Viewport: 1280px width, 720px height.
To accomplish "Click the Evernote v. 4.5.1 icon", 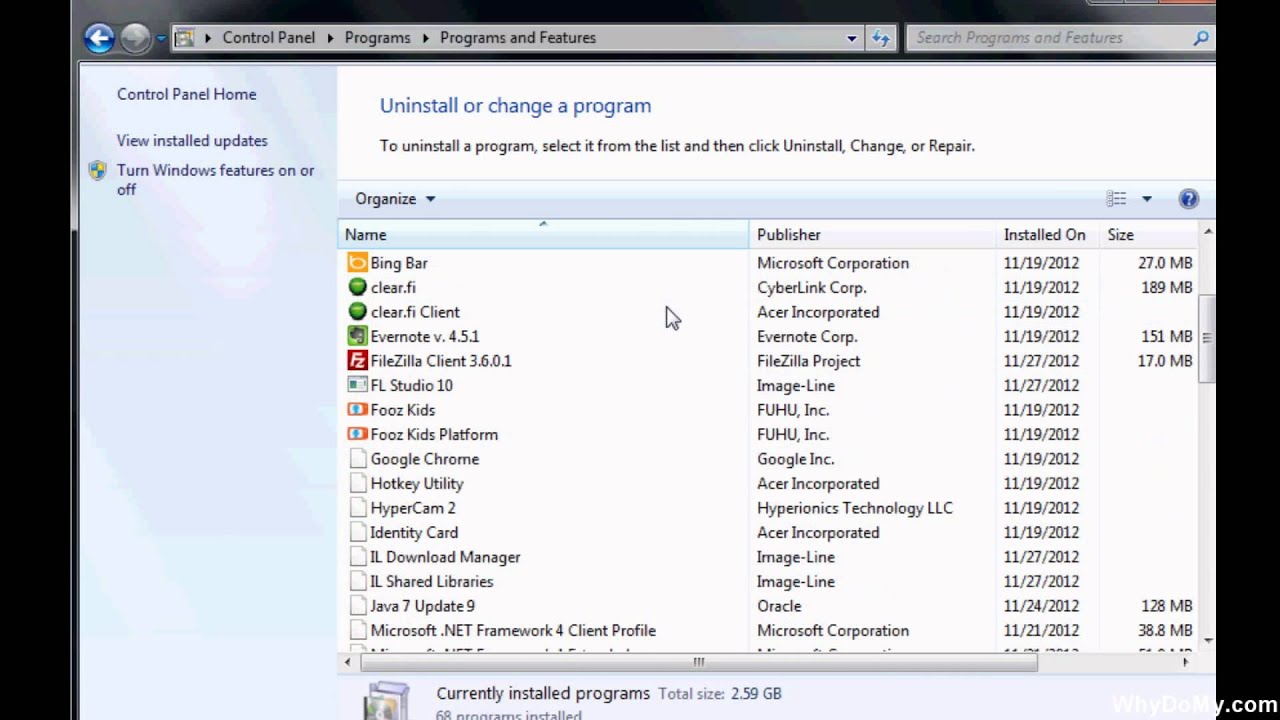I will (357, 336).
